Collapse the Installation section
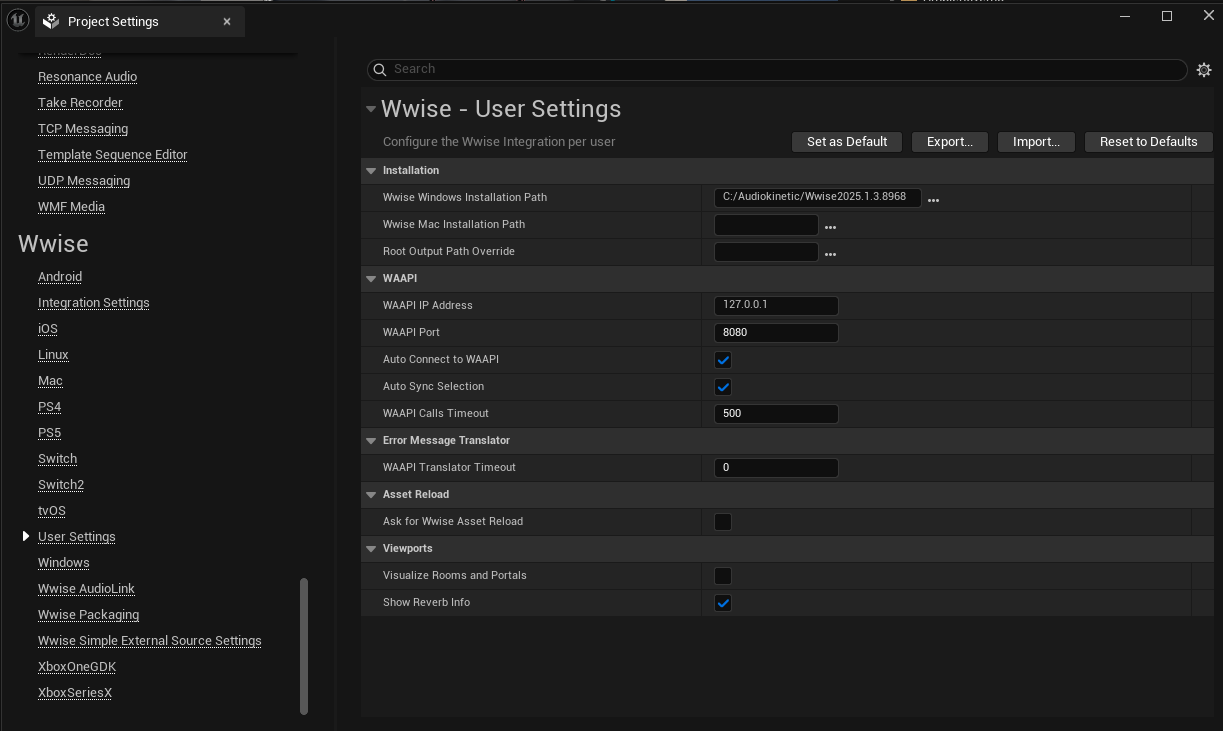This screenshot has width=1223, height=731. 371,171
